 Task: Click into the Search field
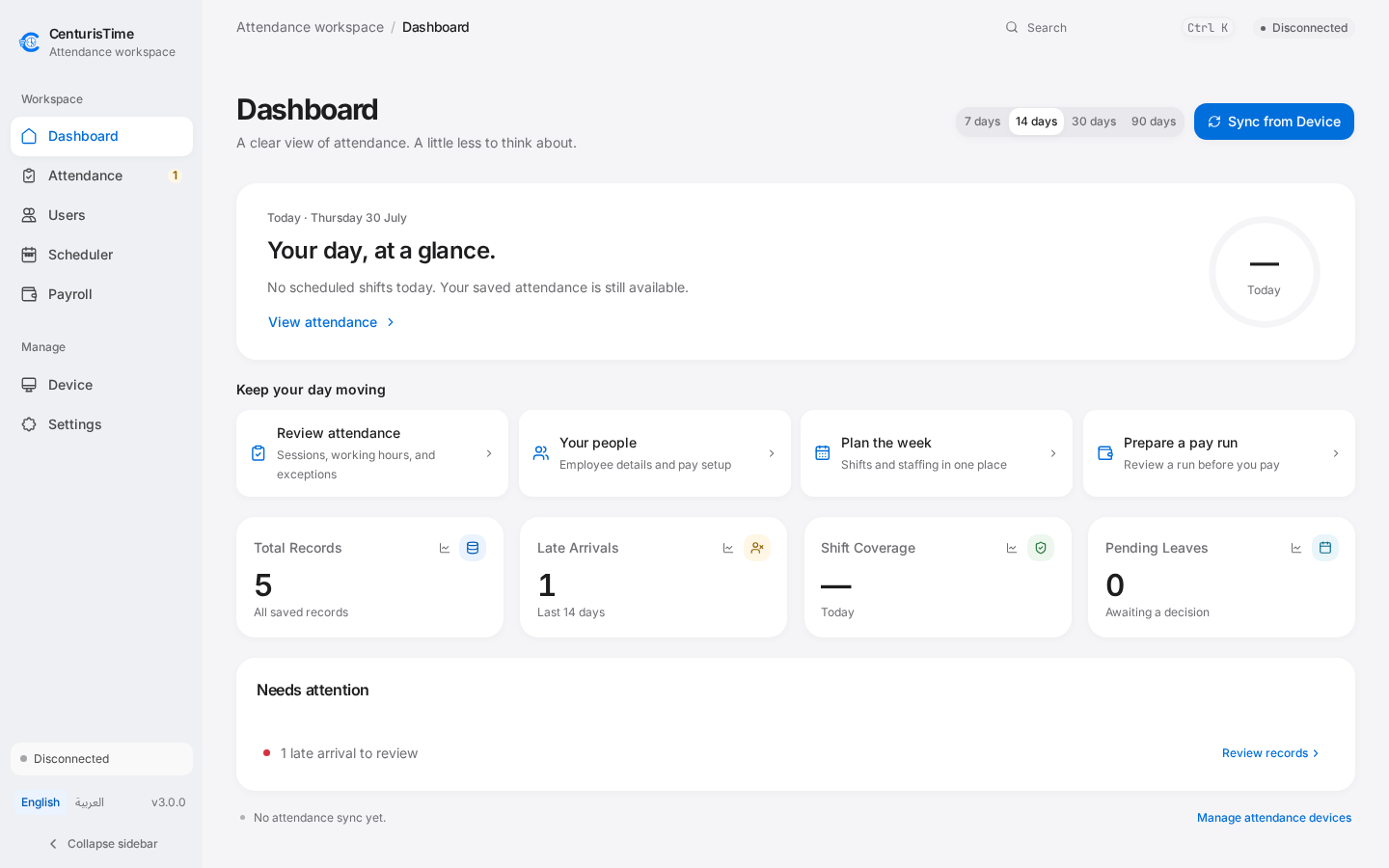(x=1119, y=27)
